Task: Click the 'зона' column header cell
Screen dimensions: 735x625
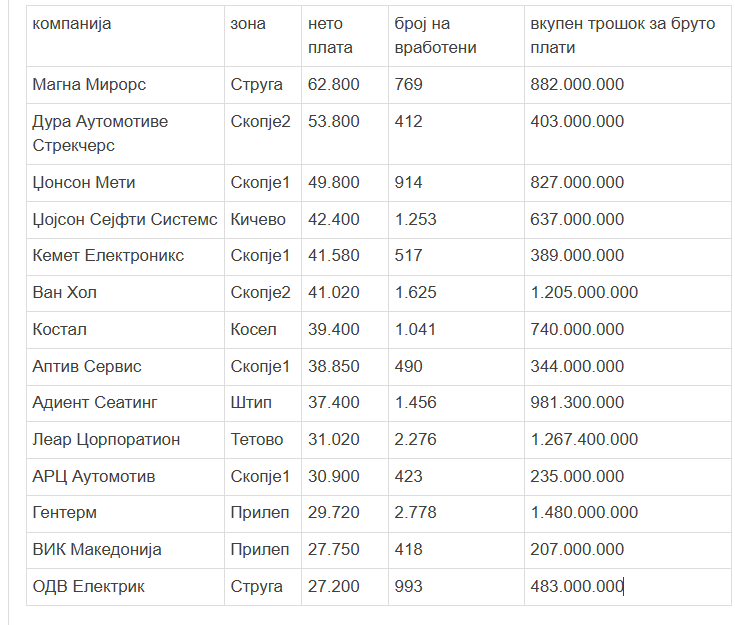Action: click(x=248, y=24)
